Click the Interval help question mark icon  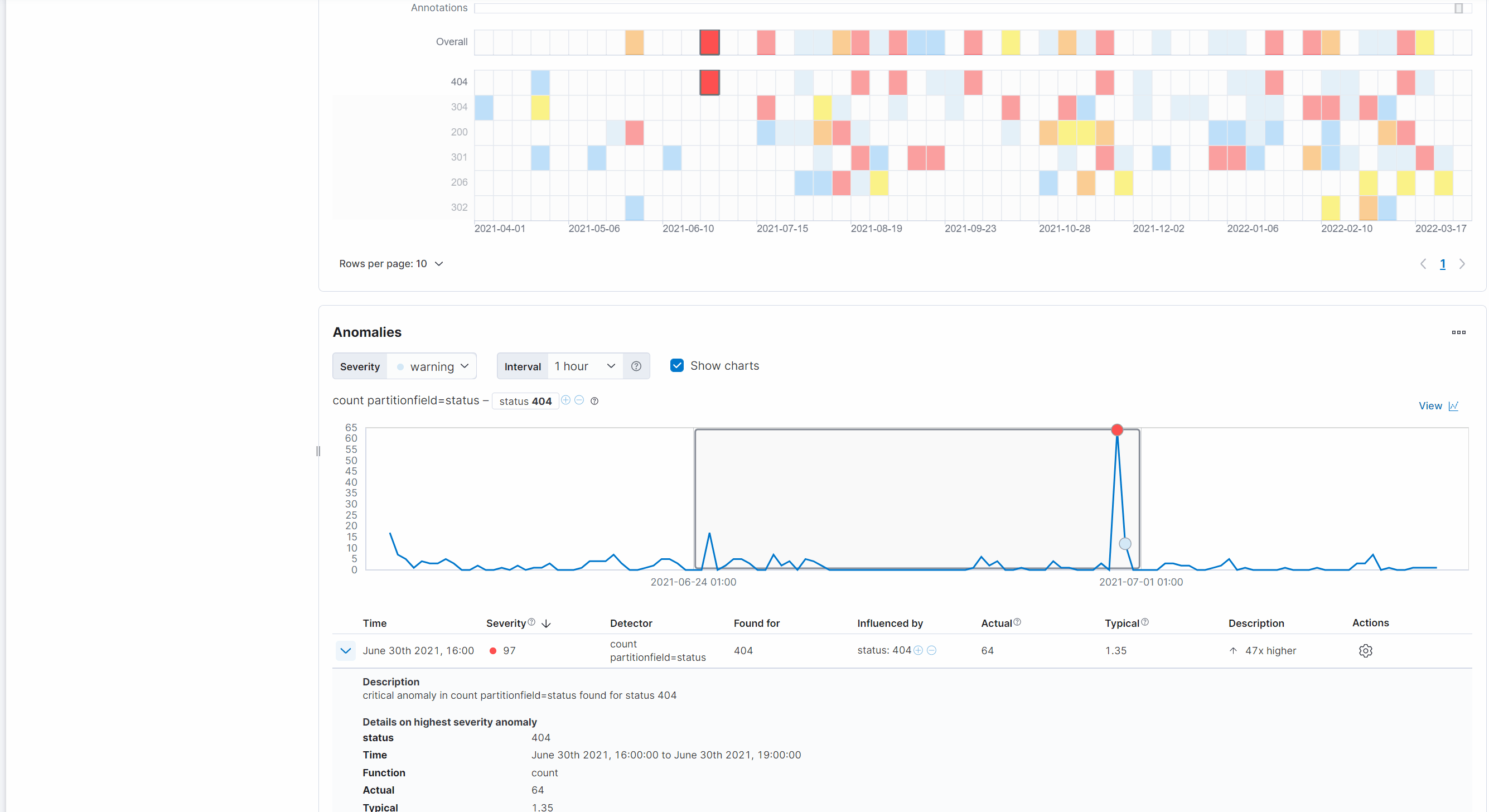point(636,366)
